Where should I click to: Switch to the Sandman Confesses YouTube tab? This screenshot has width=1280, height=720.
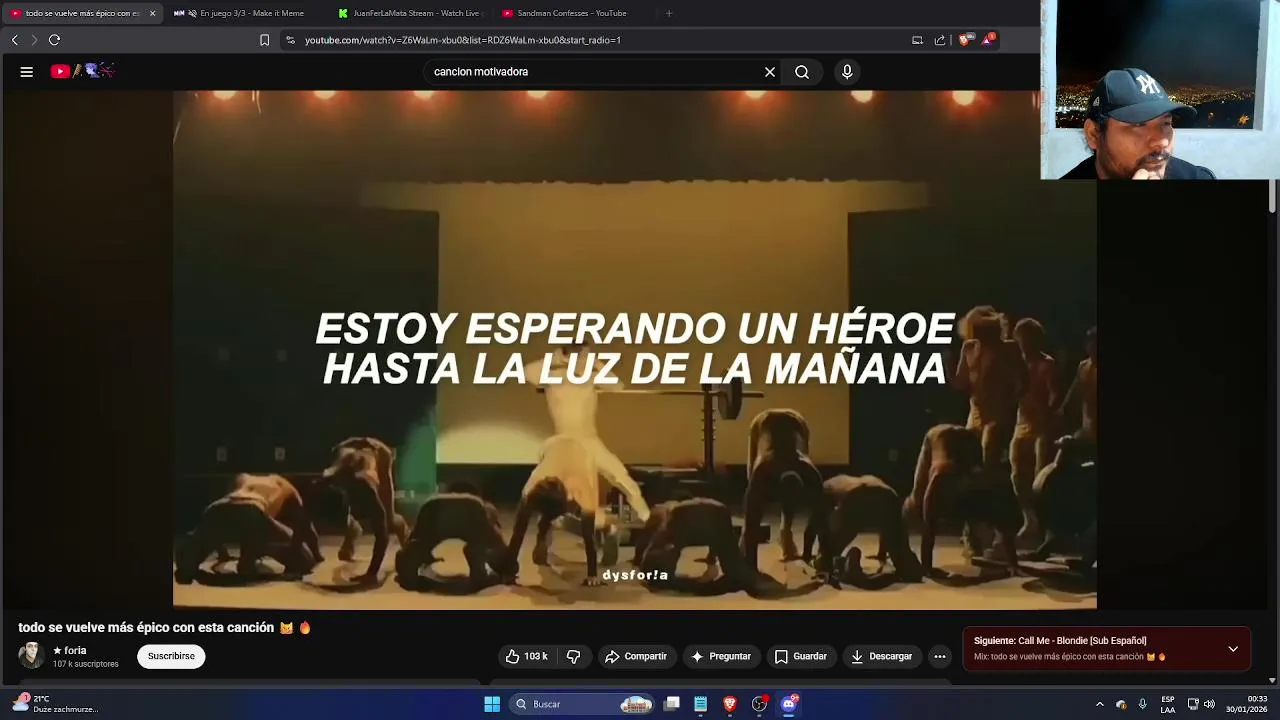[575, 13]
